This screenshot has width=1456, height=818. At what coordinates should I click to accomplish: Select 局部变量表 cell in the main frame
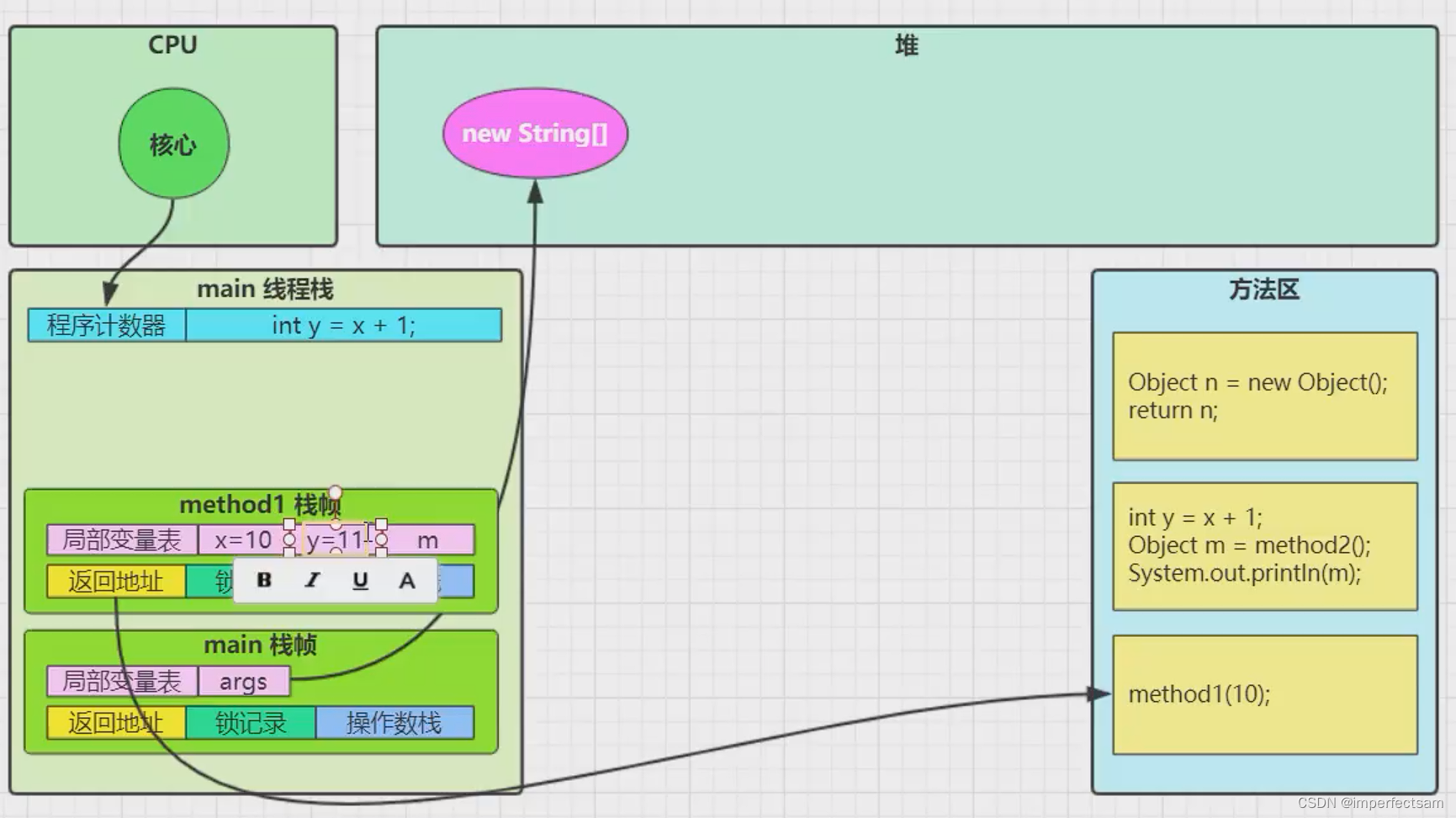[122, 681]
